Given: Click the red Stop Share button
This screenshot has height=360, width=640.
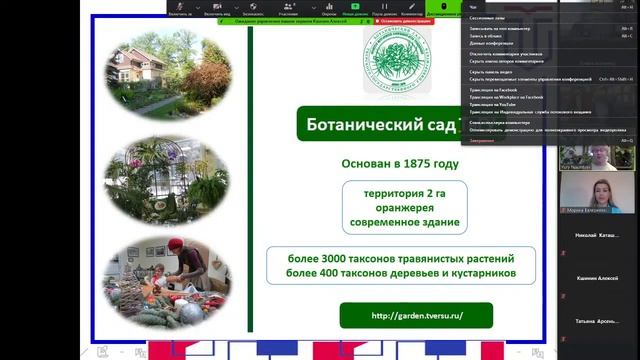Looking at the screenshot, I should [404, 21].
